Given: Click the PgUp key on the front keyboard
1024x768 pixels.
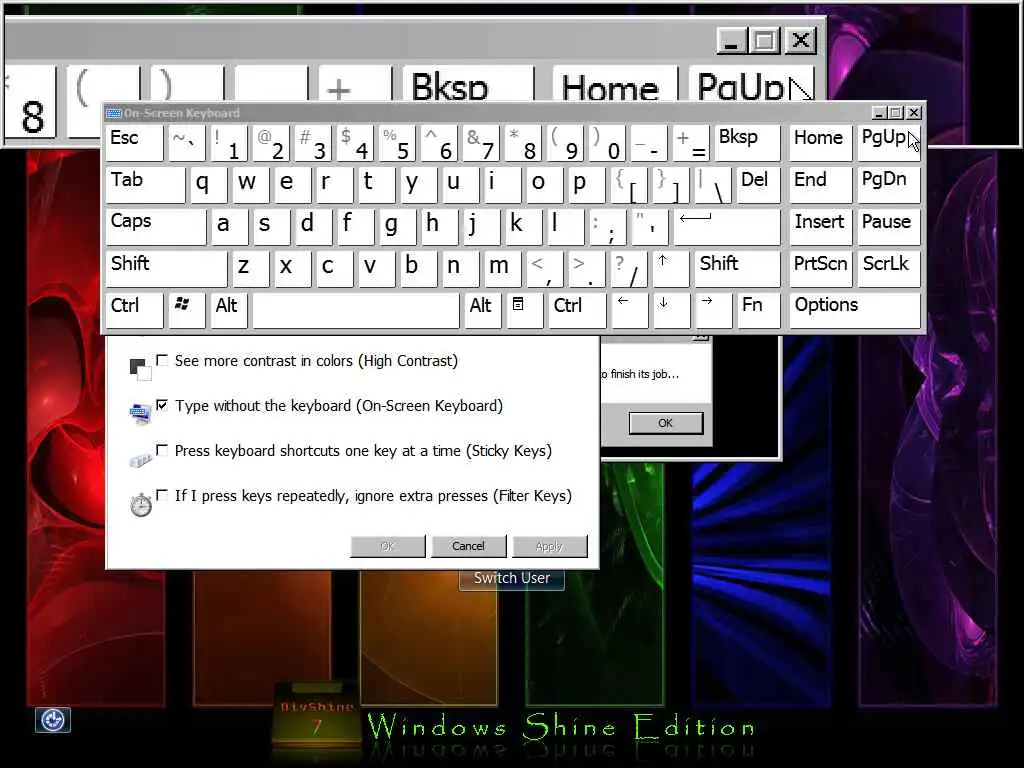Looking at the screenshot, I should [889, 143].
